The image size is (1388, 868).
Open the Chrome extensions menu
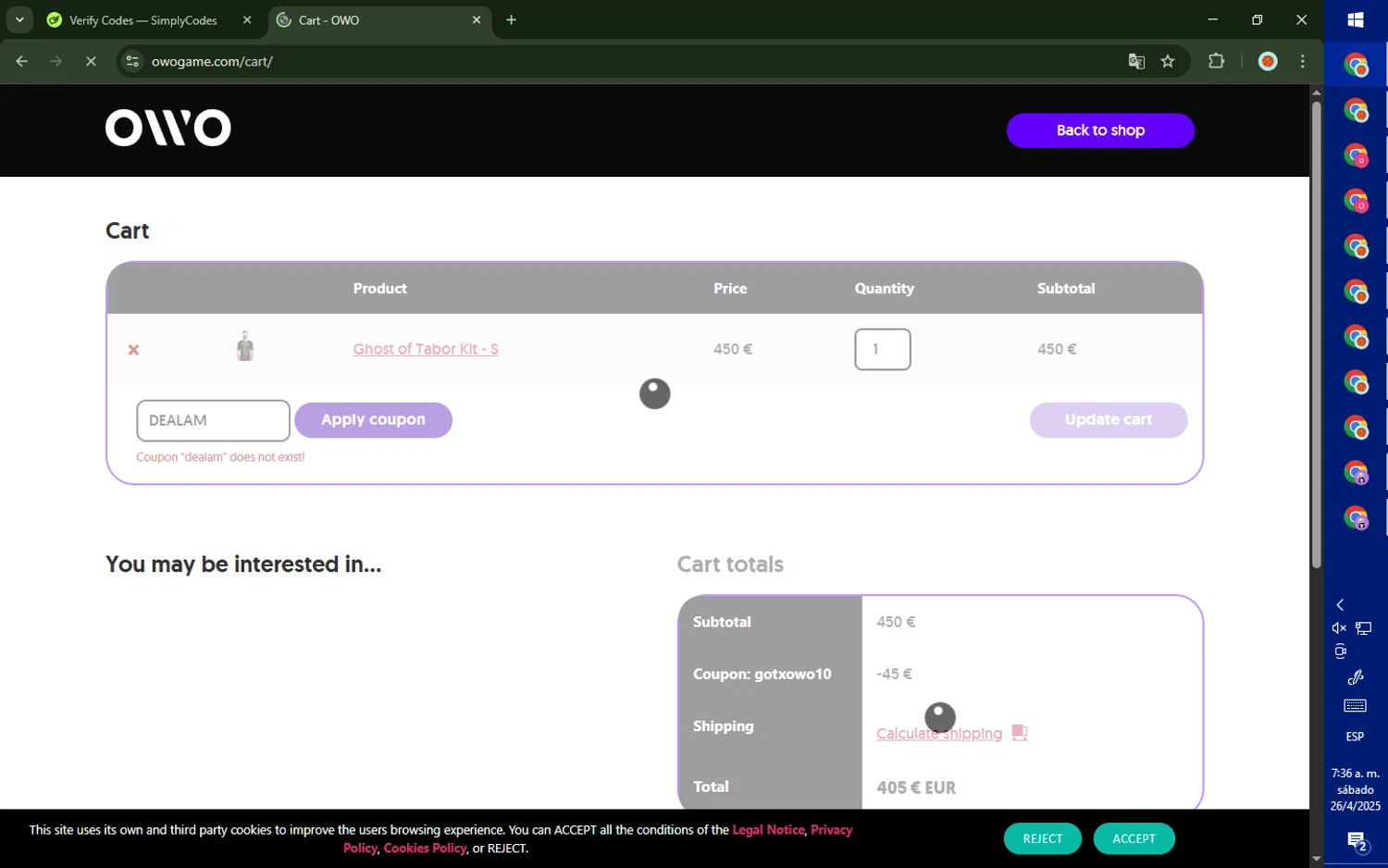point(1216,61)
